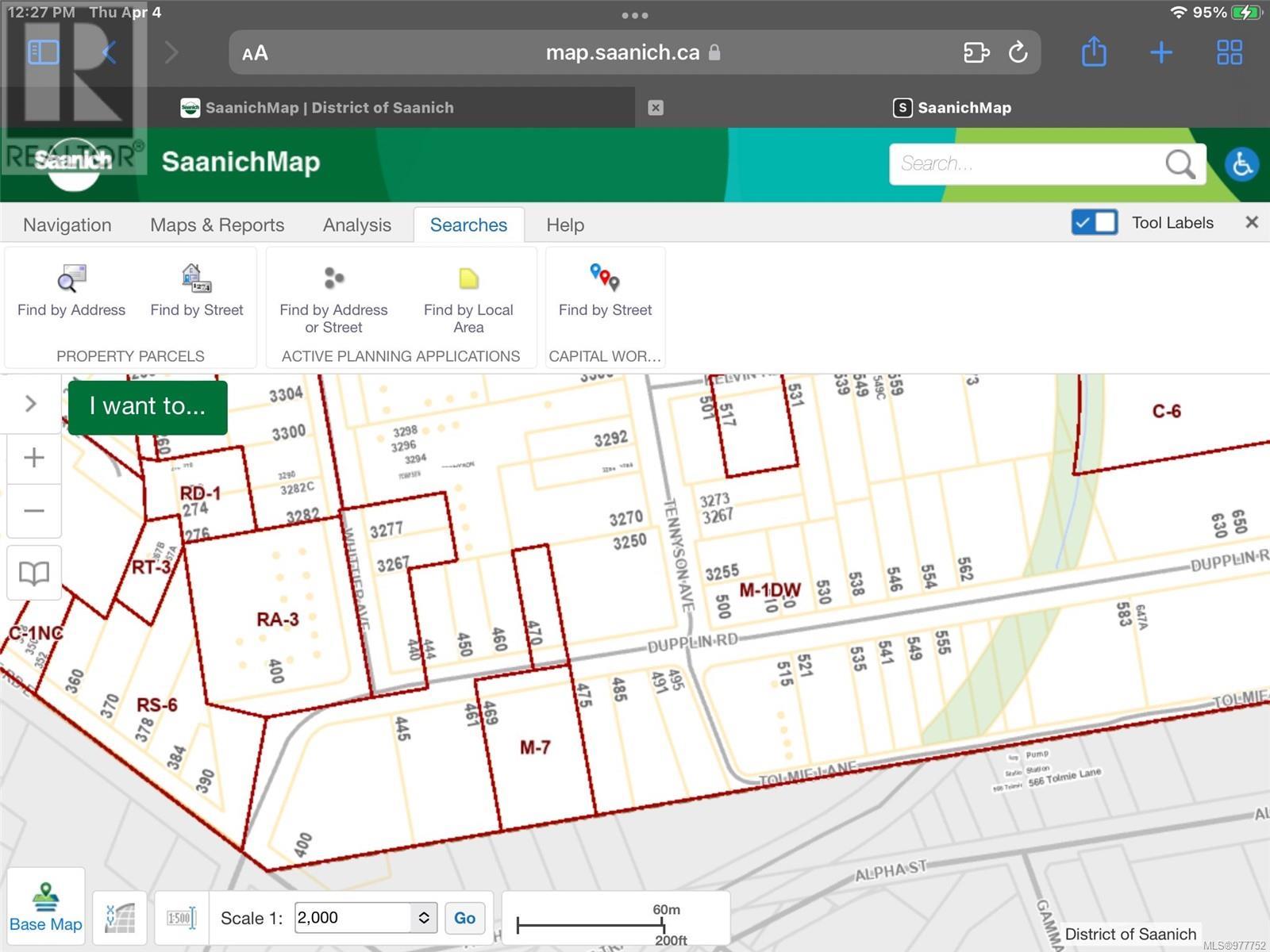
Task: Close the toolbar with the X
Action: tap(1252, 223)
